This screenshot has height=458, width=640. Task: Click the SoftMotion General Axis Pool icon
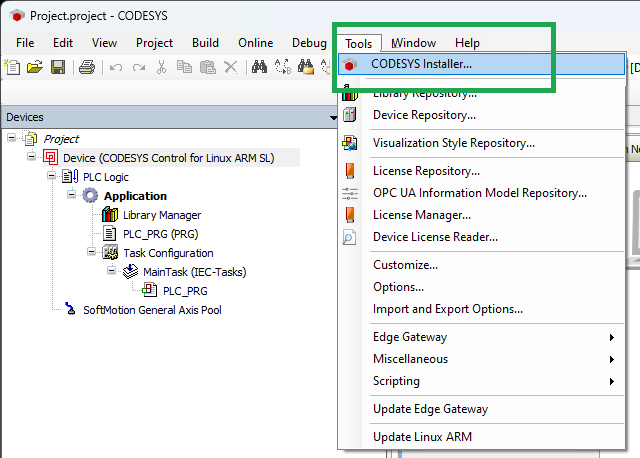[71, 310]
